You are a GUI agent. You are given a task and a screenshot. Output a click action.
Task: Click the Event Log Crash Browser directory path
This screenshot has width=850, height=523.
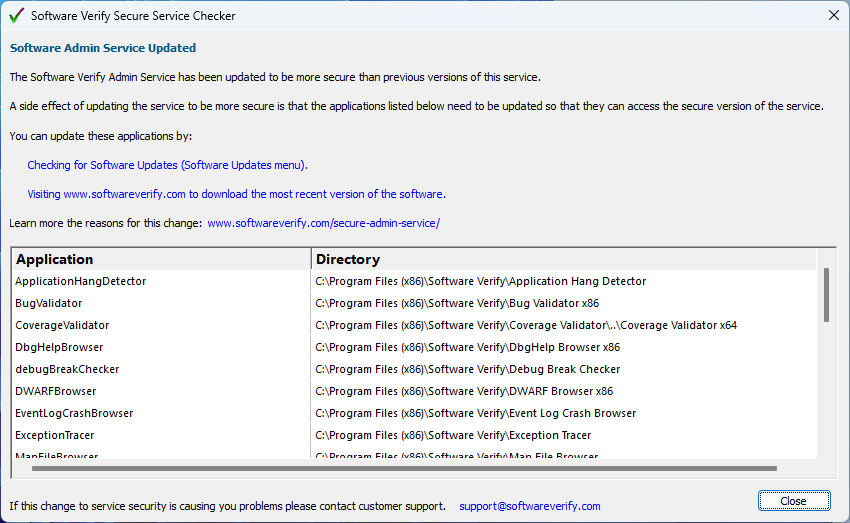point(475,413)
